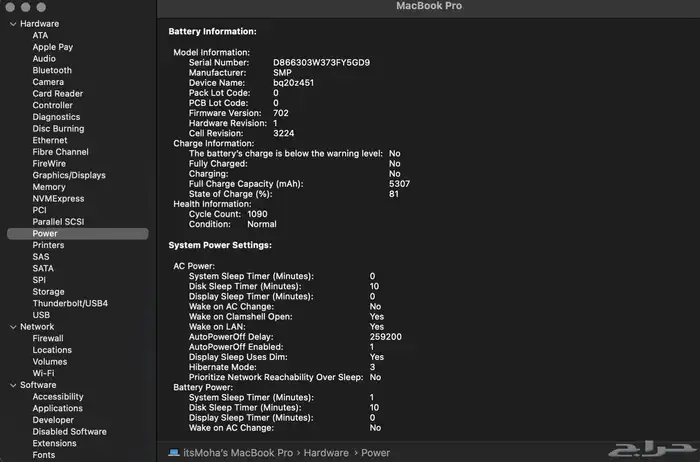Select Firewall under Network

pyautogui.click(x=48, y=338)
